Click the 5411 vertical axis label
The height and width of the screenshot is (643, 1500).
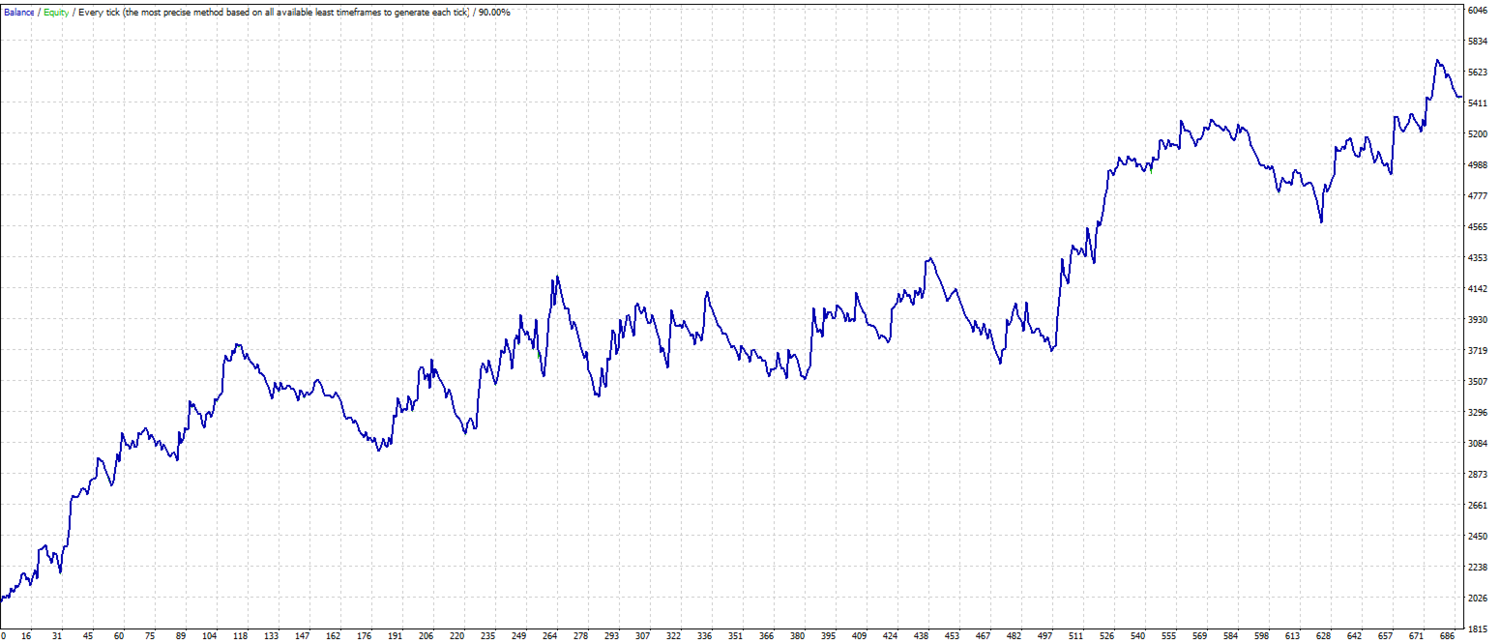click(x=1477, y=103)
